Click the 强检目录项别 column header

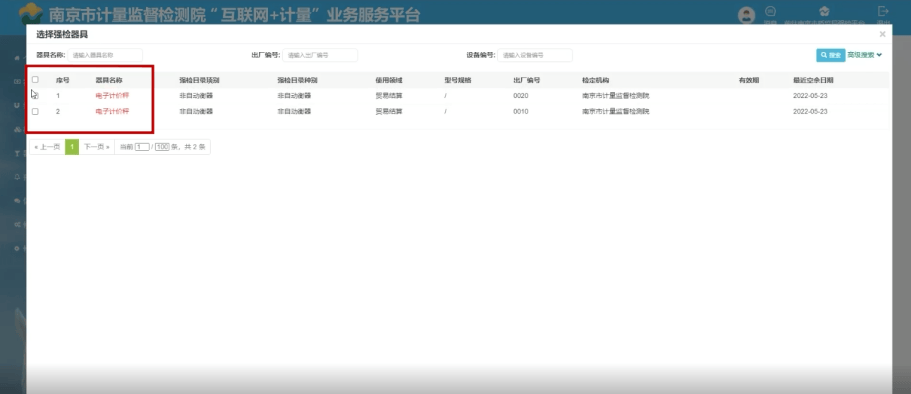pos(199,80)
